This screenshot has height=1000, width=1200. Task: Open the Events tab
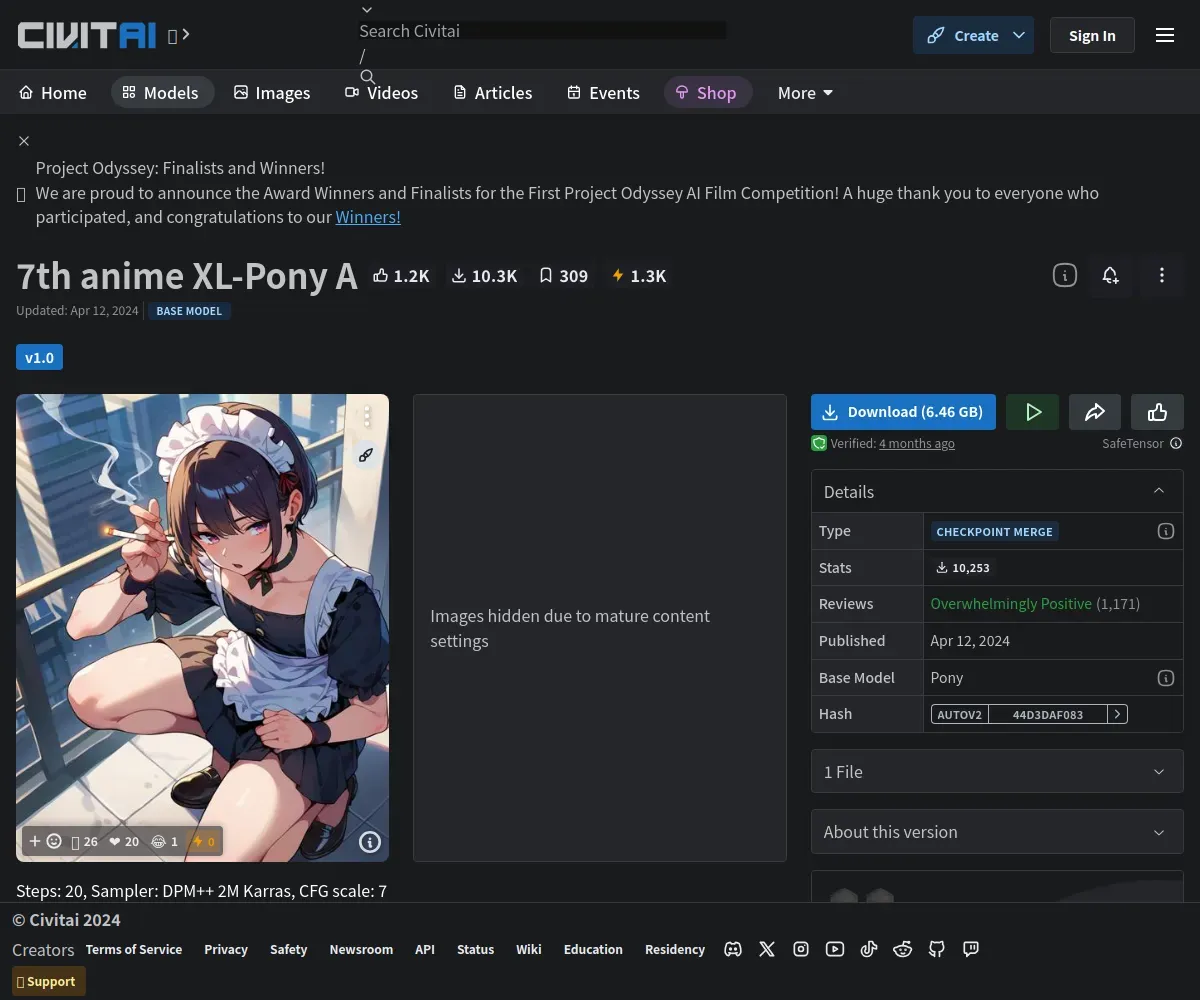click(603, 92)
